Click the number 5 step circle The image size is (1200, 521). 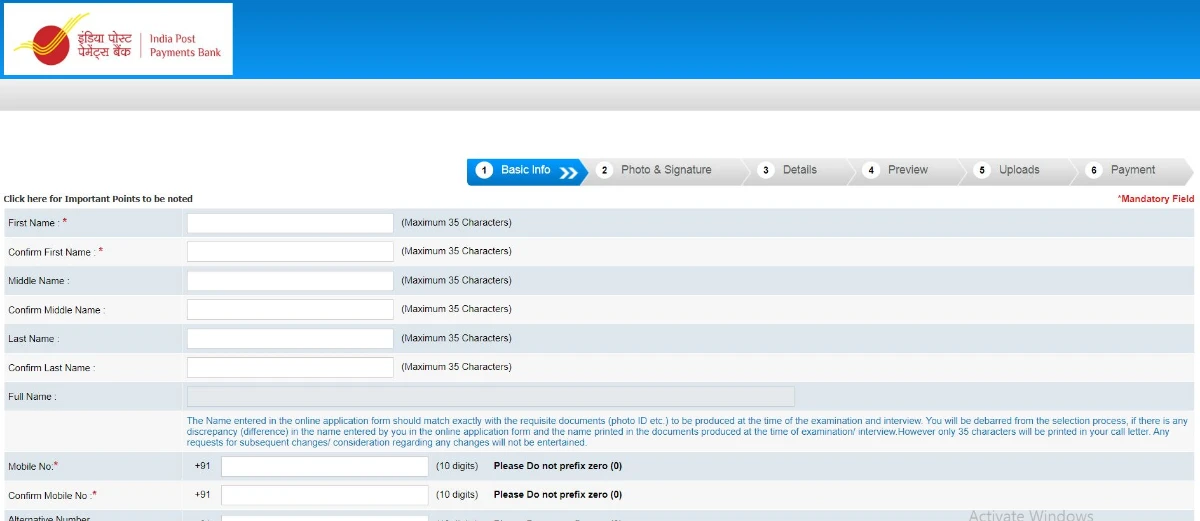tap(982, 171)
